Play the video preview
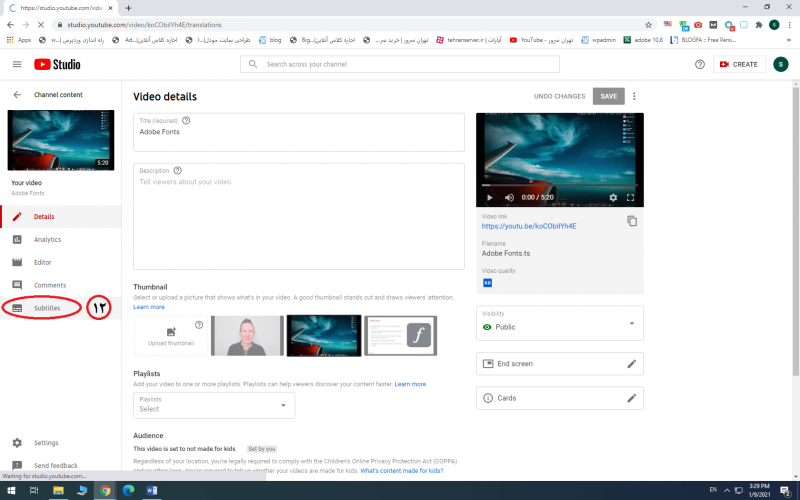 pos(489,197)
